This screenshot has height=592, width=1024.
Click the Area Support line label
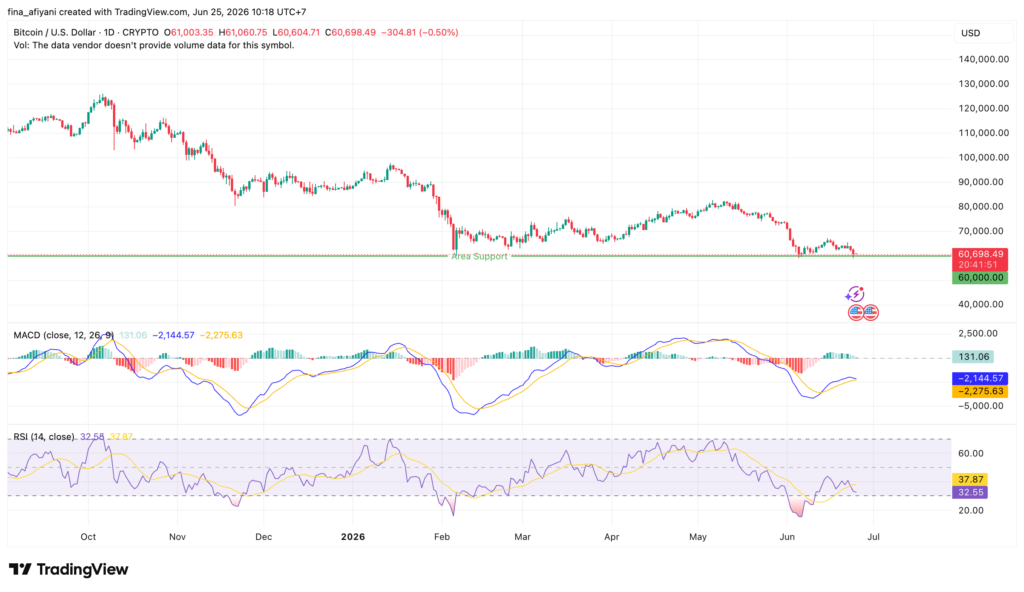pos(479,256)
